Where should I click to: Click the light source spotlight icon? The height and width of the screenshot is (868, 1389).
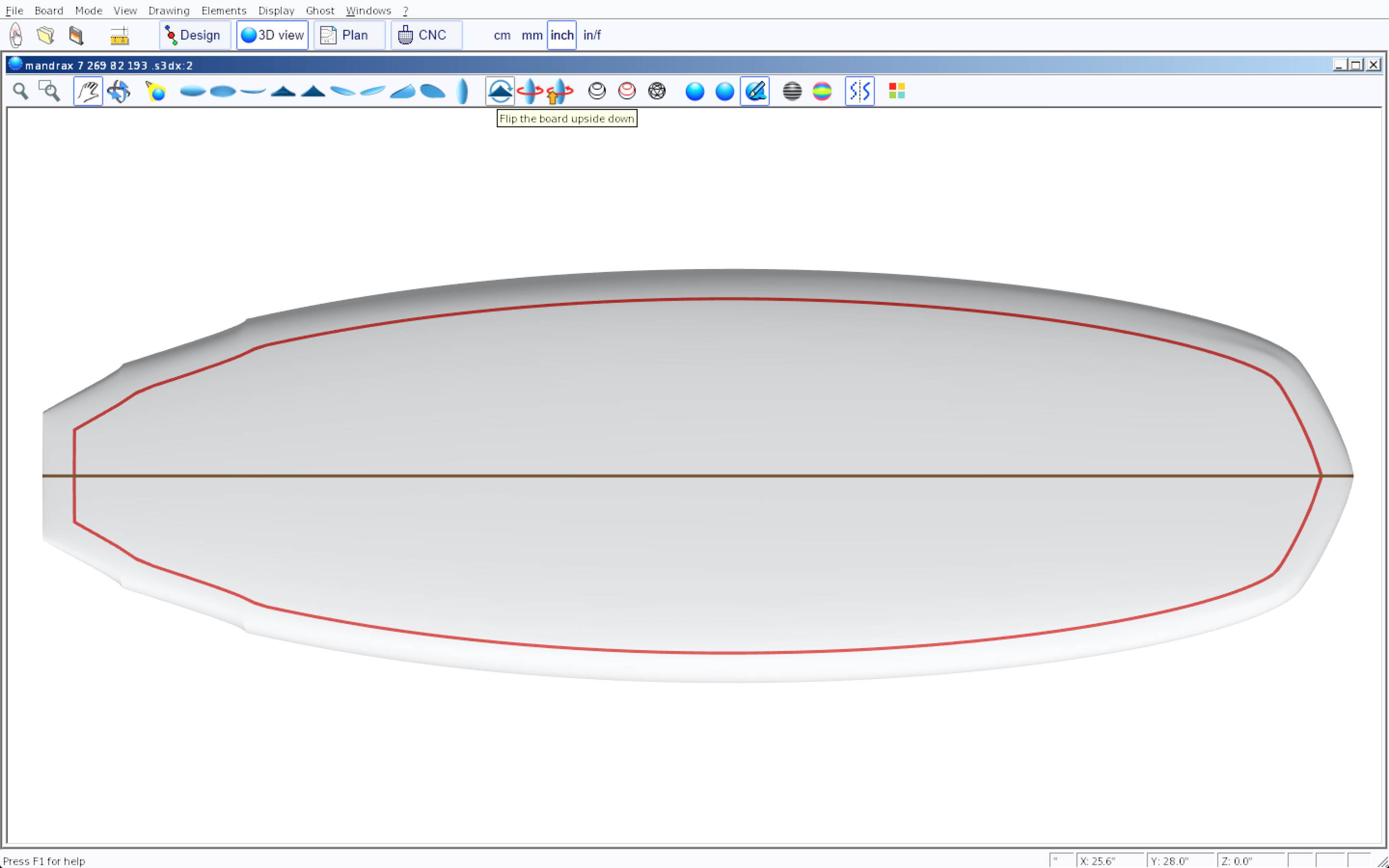pyautogui.click(x=156, y=91)
